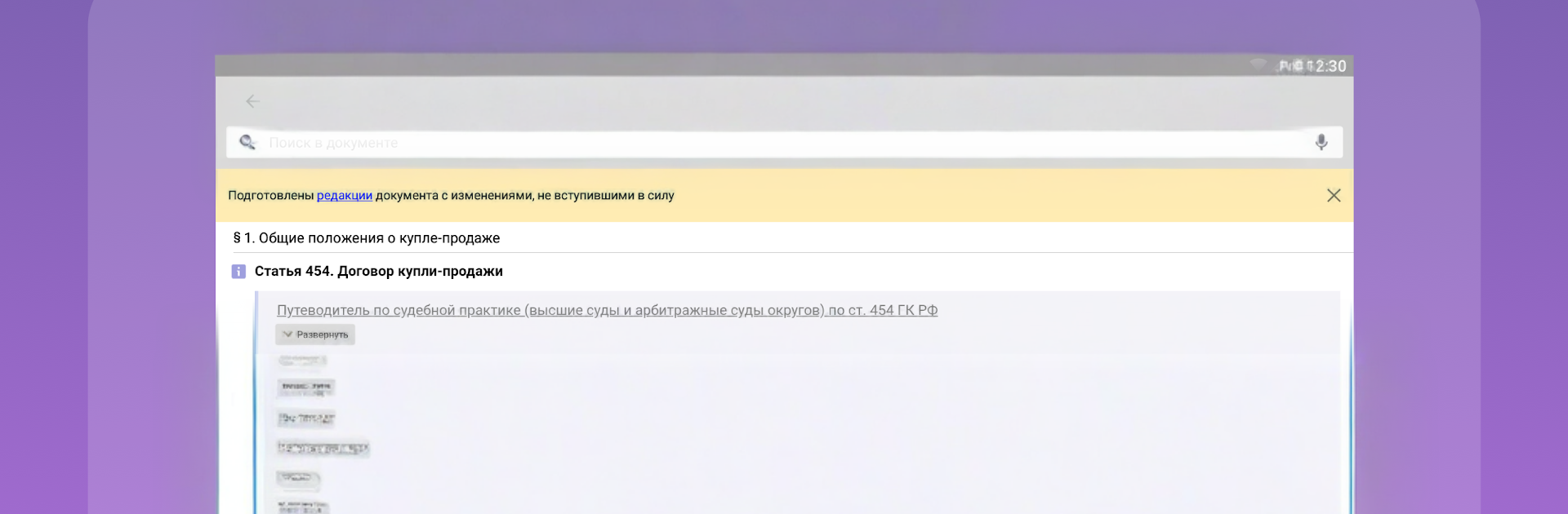Go back using the arrow icon
Image resolution: width=1568 pixels, height=514 pixels.
tap(253, 101)
